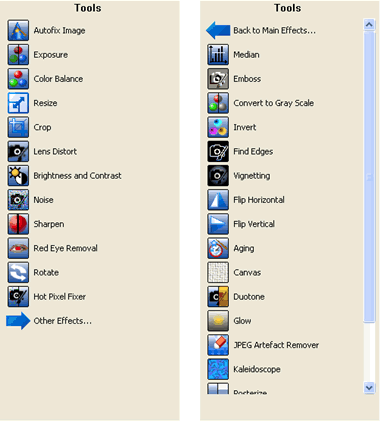The image size is (380, 422).
Task: Click the Kaleidoscope label text
Action: 257,370
